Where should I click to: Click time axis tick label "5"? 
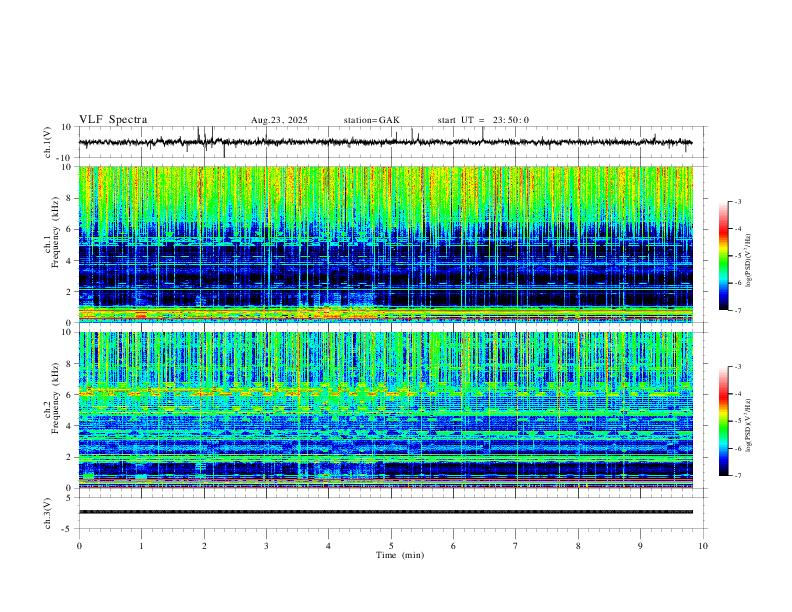[391, 546]
